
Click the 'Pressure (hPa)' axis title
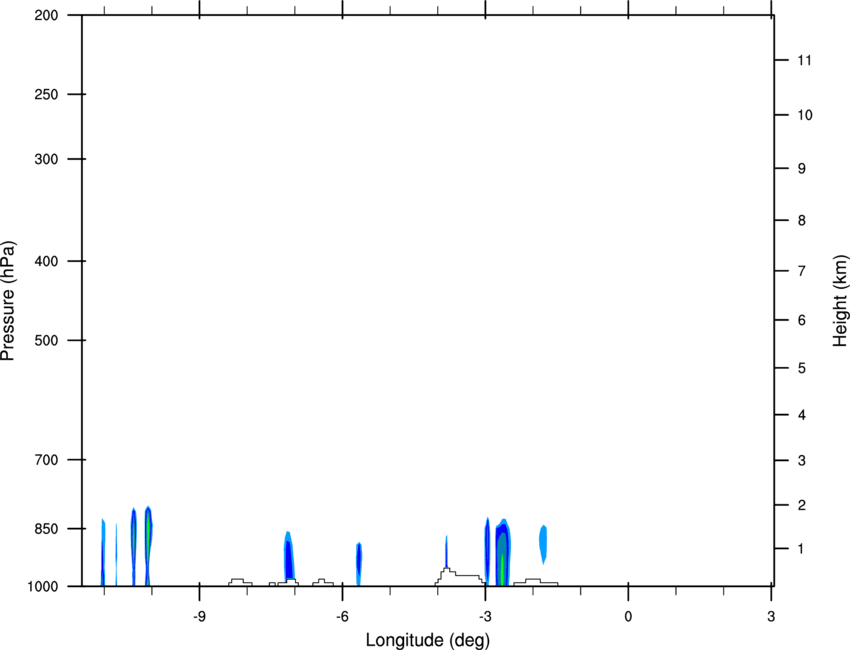pyautogui.click(x=8, y=301)
